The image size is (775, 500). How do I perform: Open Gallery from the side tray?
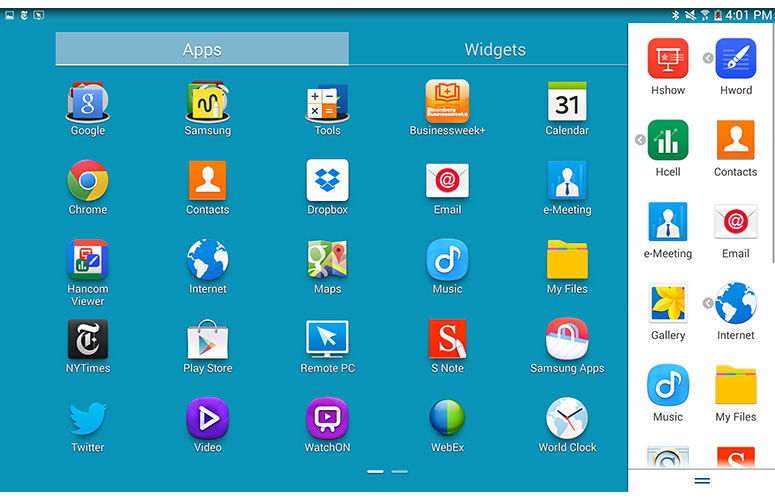(x=668, y=303)
